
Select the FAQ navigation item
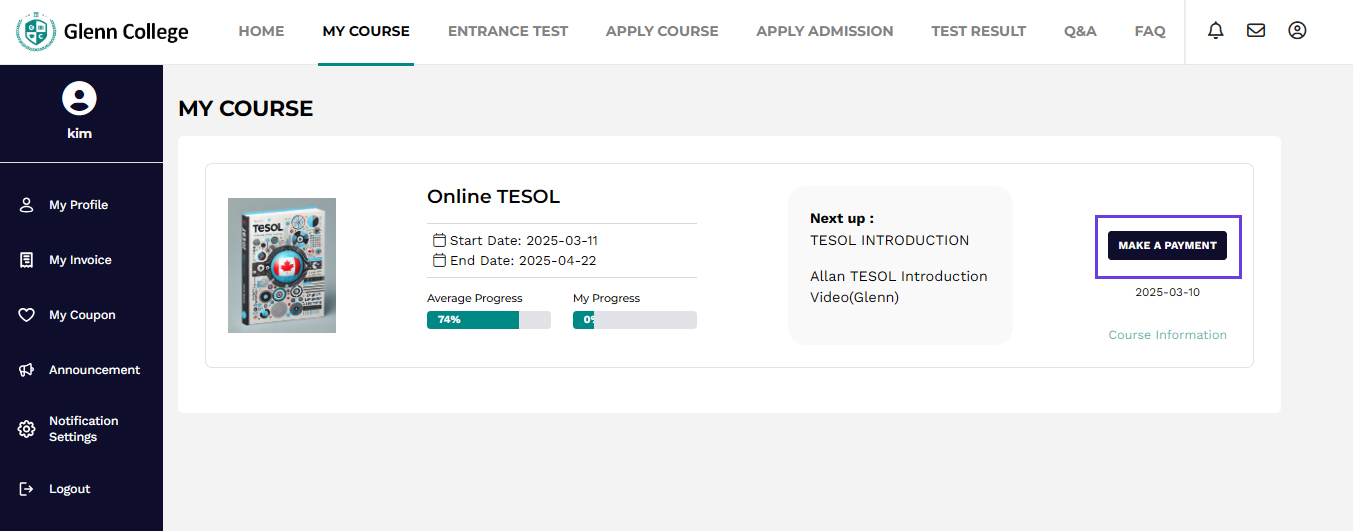1150,31
